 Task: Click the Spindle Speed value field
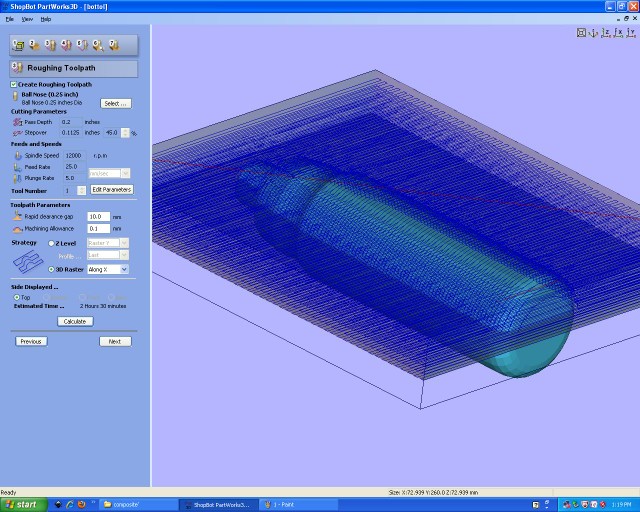click(75, 156)
